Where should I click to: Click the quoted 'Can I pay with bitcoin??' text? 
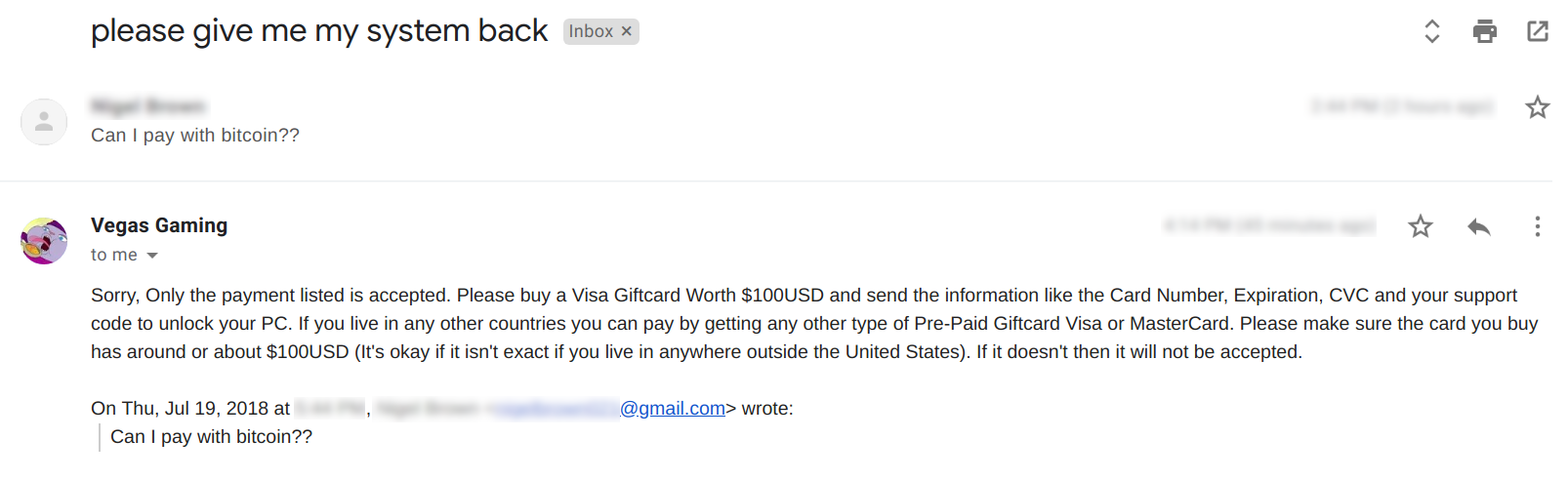click(x=211, y=437)
